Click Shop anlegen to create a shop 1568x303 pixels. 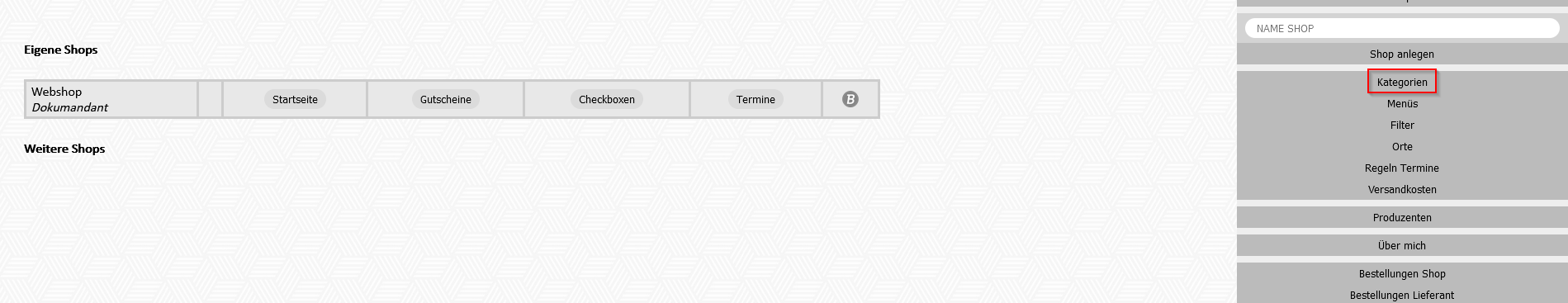point(1402,54)
